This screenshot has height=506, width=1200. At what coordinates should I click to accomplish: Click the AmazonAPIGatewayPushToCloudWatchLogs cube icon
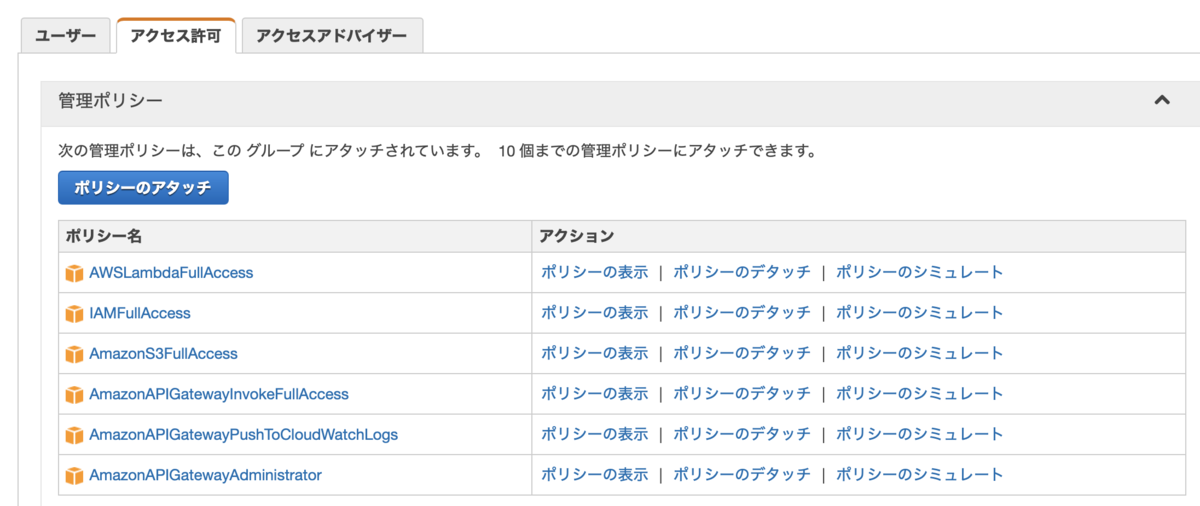coord(74,435)
